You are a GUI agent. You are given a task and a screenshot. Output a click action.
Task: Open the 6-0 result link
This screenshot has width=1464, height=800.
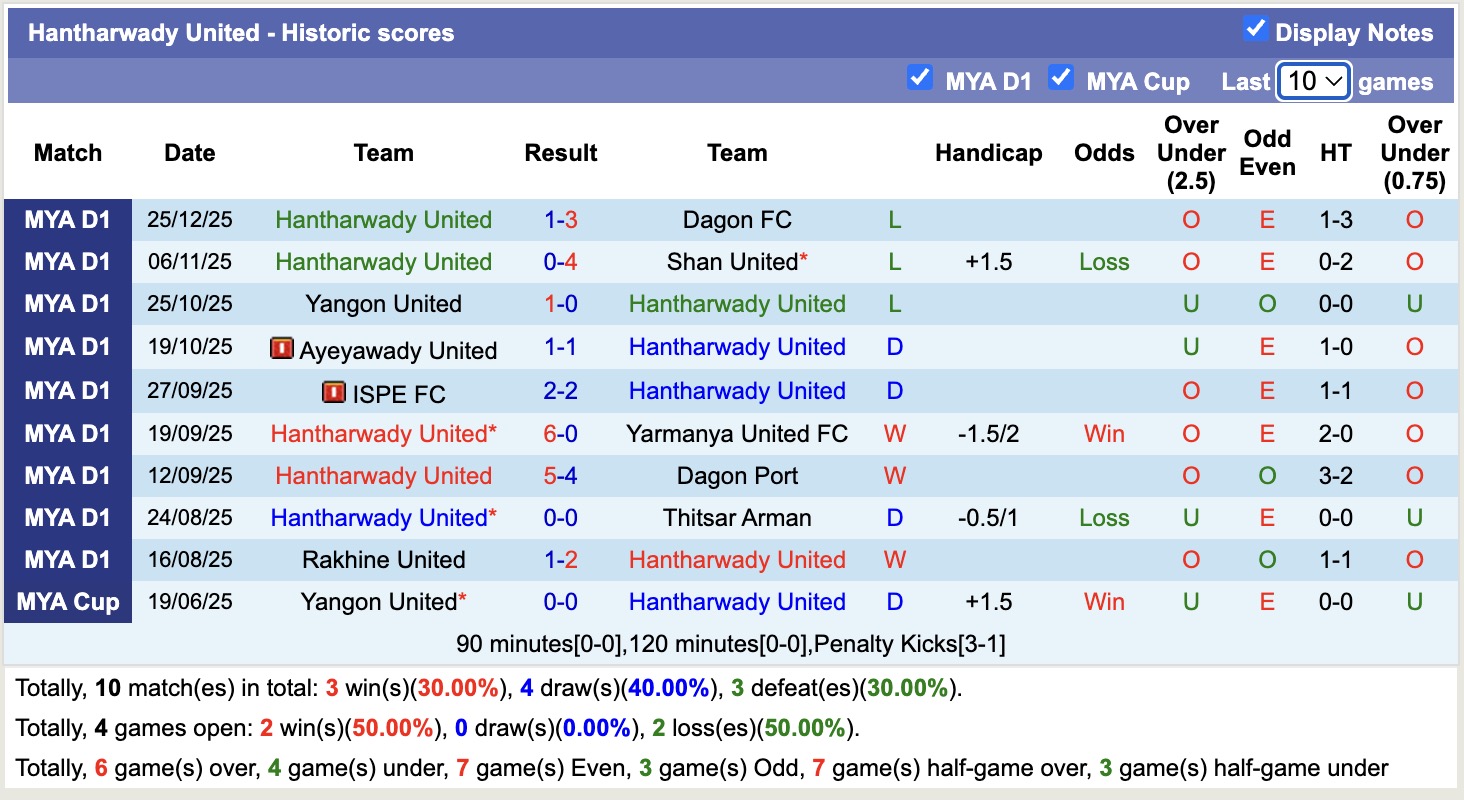pos(561,433)
